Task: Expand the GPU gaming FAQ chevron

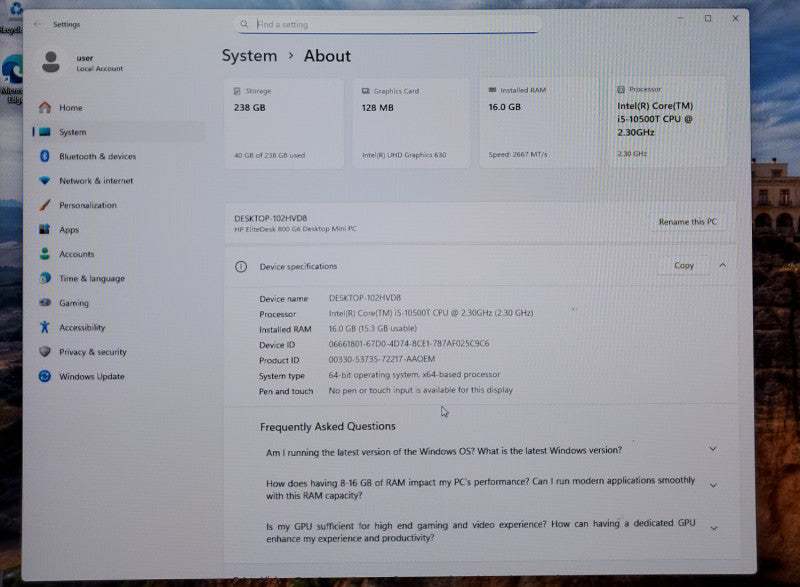Action: pyautogui.click(x=714, y=528)
